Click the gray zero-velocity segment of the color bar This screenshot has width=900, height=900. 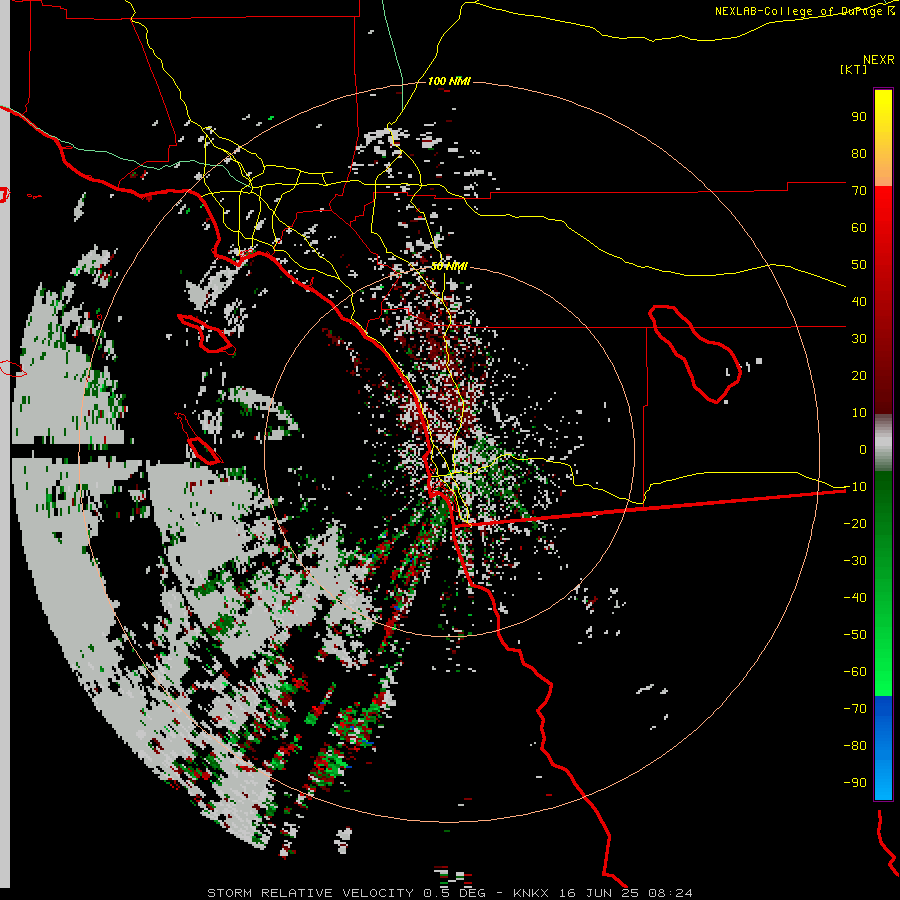(x=883, y=443)
